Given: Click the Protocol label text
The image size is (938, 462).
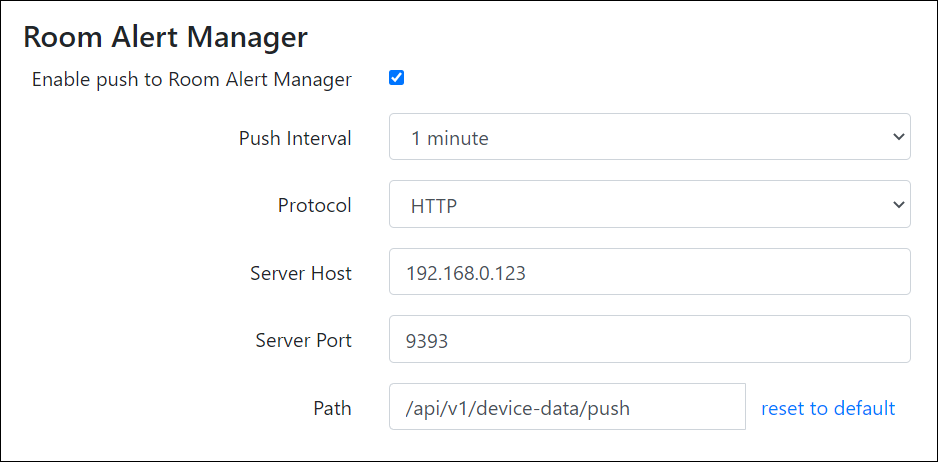Looking at the screenshot, I should coord(314,206).
